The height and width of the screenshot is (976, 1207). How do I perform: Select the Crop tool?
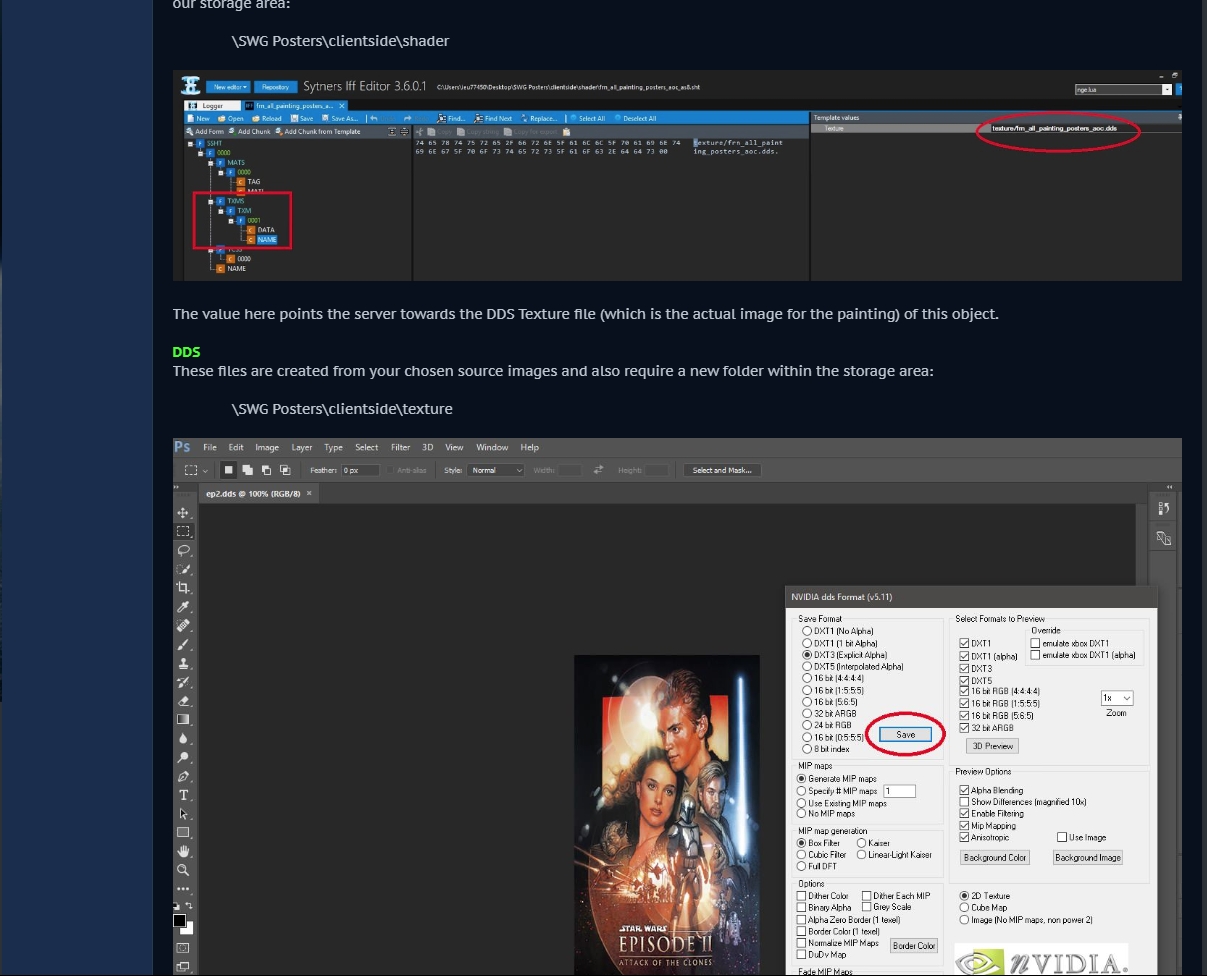(x=184, y=588)
